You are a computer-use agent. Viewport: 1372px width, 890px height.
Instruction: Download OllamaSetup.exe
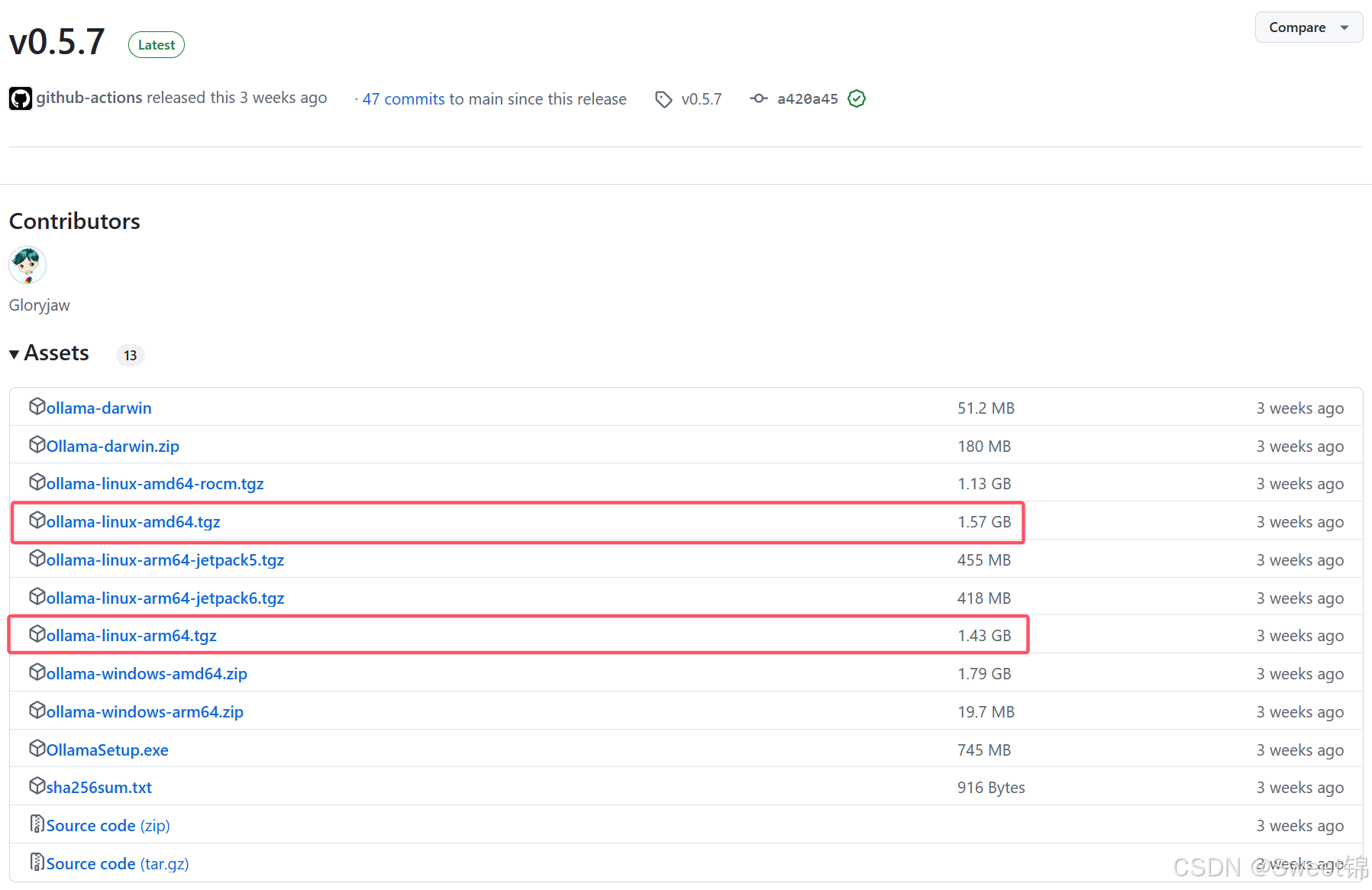pos(107,750)
